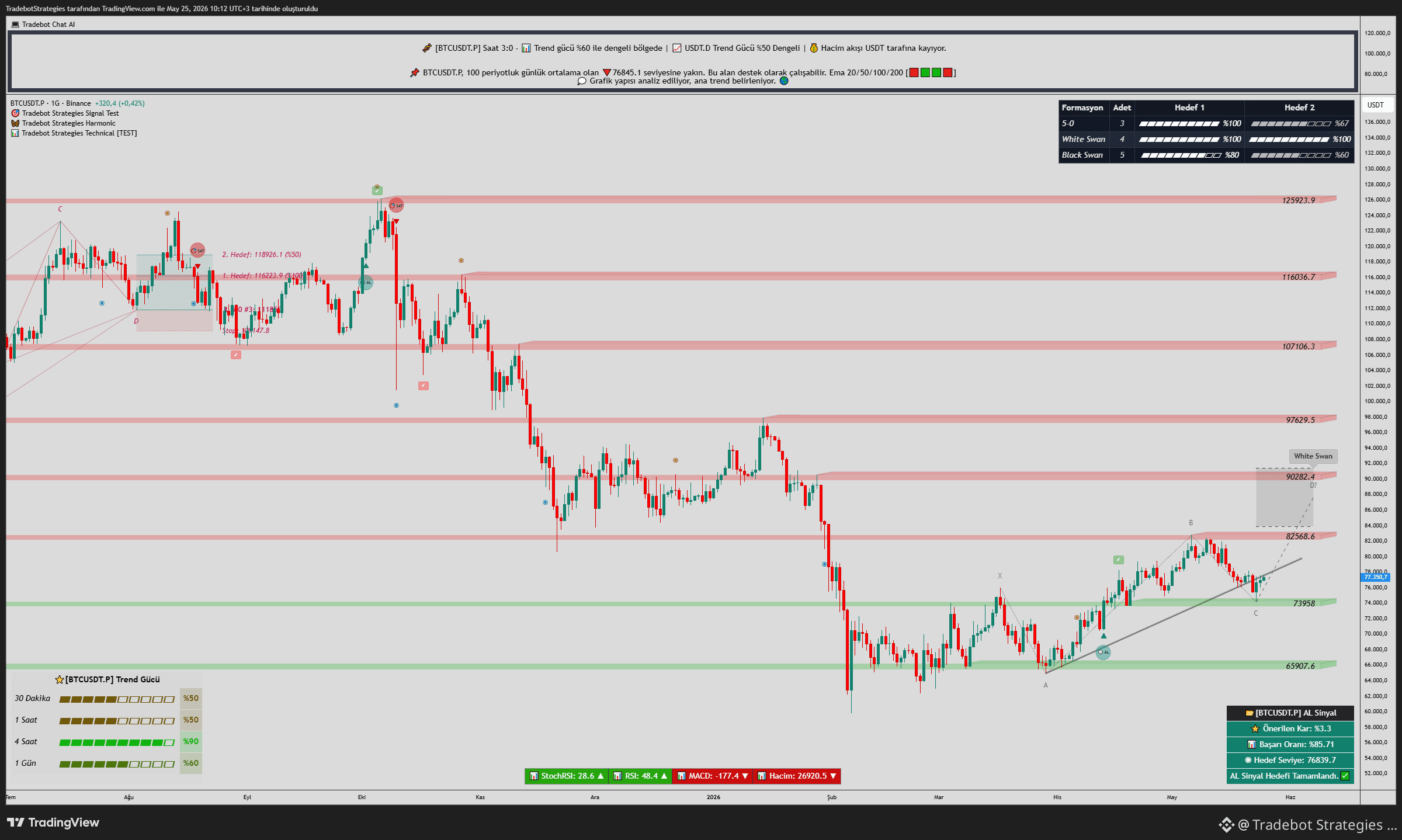Click the green checkmark above the October peak
Screen dimensions: 1402x840
[x=377, y=190]
